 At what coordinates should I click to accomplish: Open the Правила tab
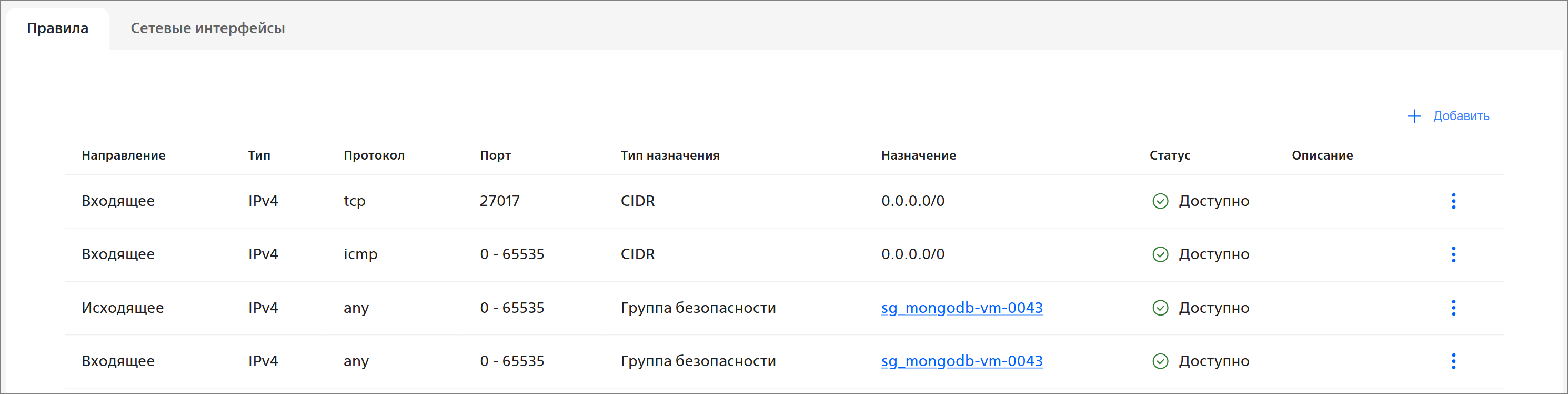58,28
